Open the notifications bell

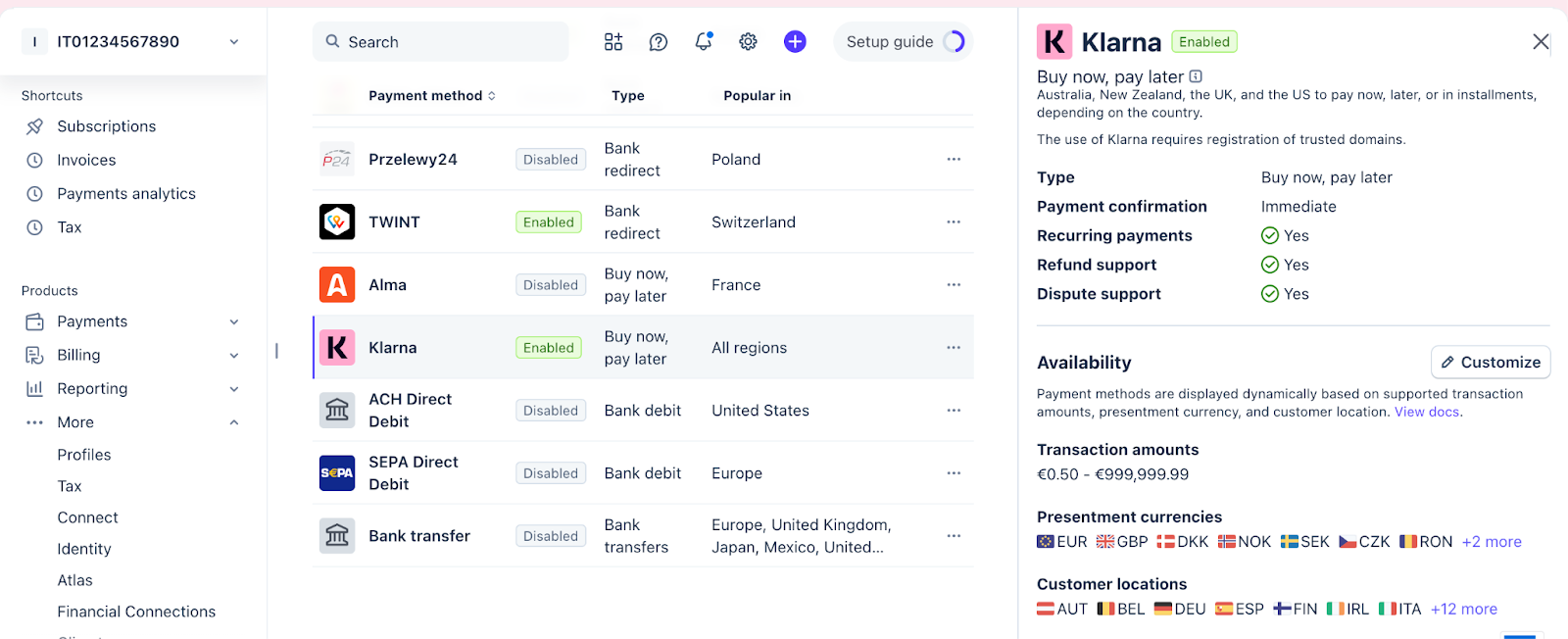(x=703, y=41)
